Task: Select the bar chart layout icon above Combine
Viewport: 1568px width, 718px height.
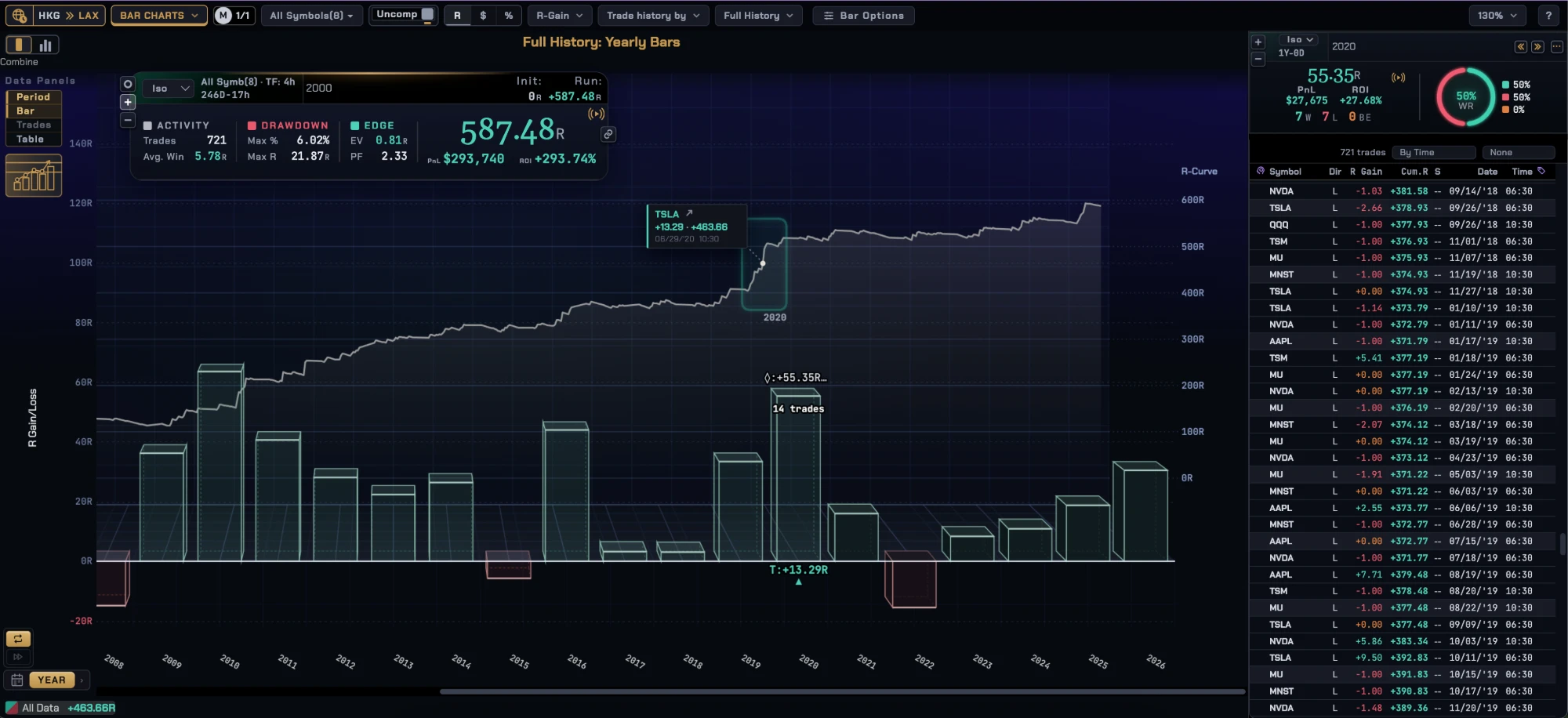Action: (x=46, y=45)
